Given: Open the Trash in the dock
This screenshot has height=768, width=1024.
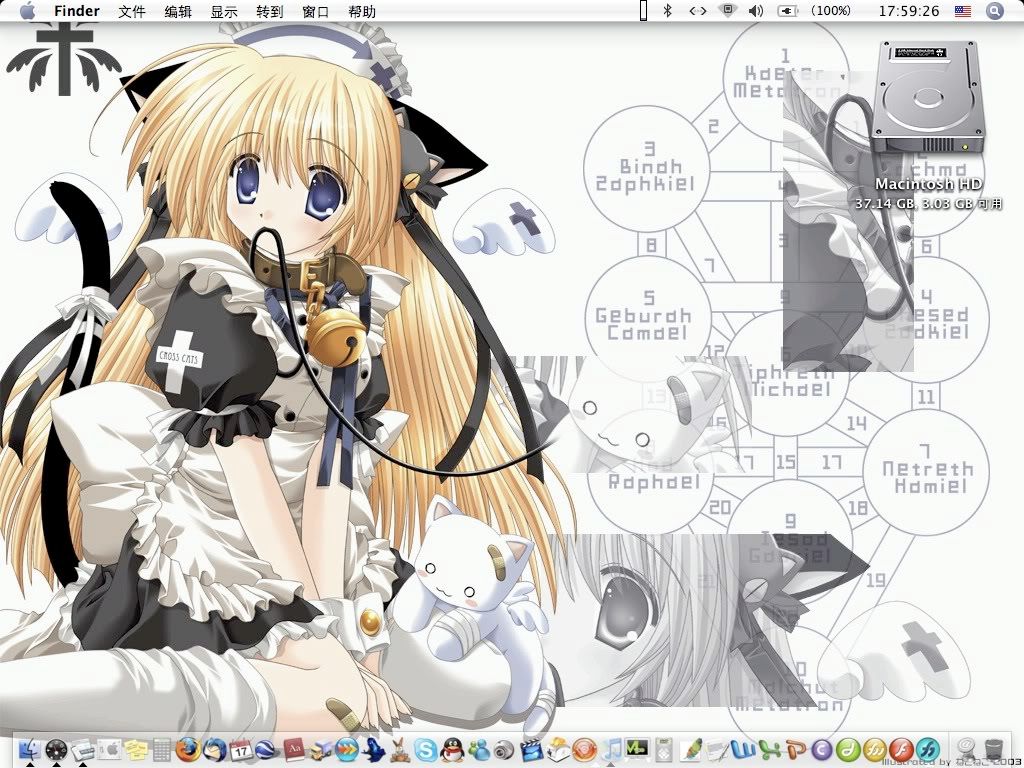Looking at the screenshot, I should click(993, 749).
